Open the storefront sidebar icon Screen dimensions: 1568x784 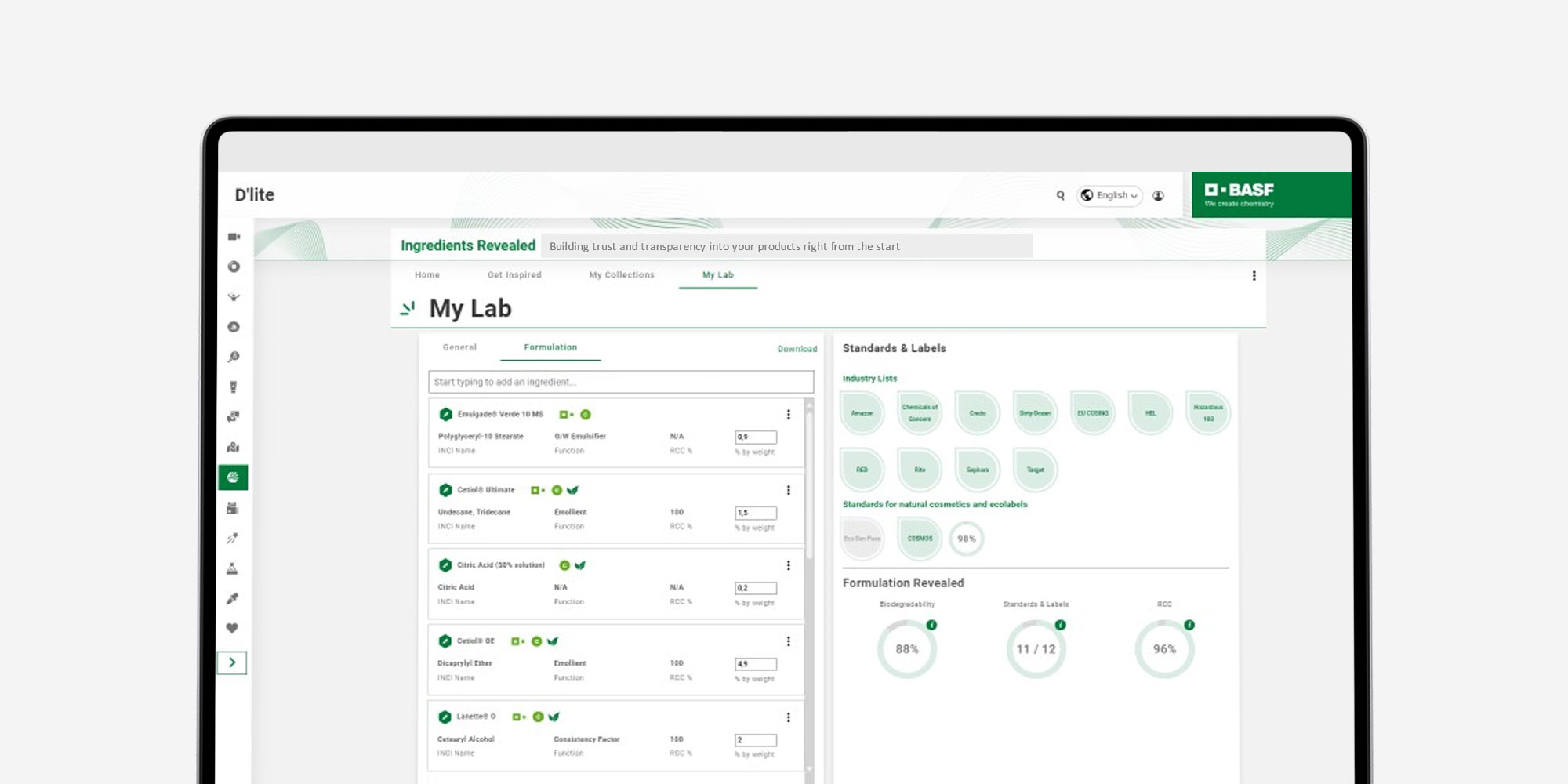pos(233,508)
